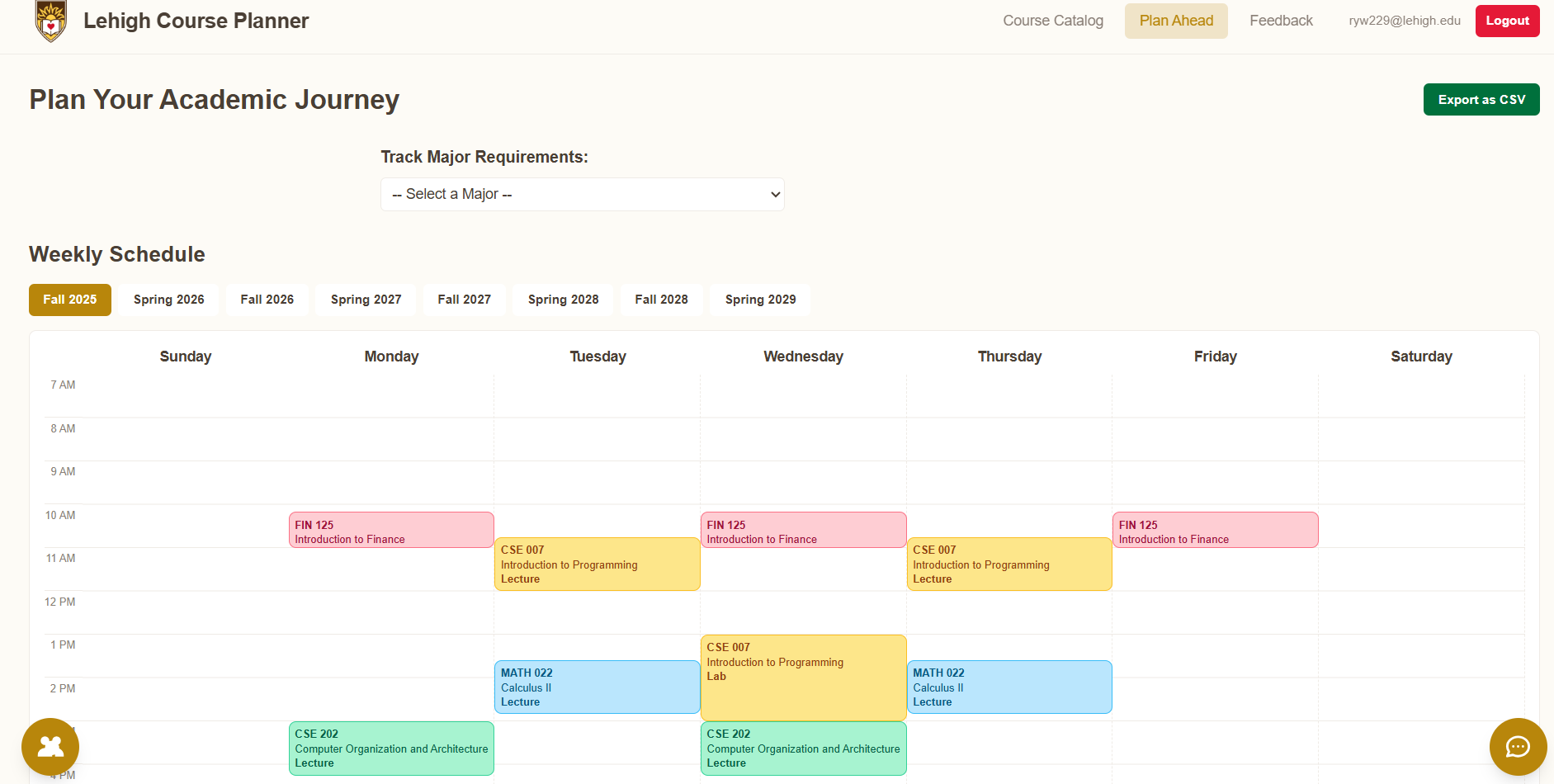Screen dimensions: 1554x784
Task: Open the group study floating icon
Action: (50, 747)
